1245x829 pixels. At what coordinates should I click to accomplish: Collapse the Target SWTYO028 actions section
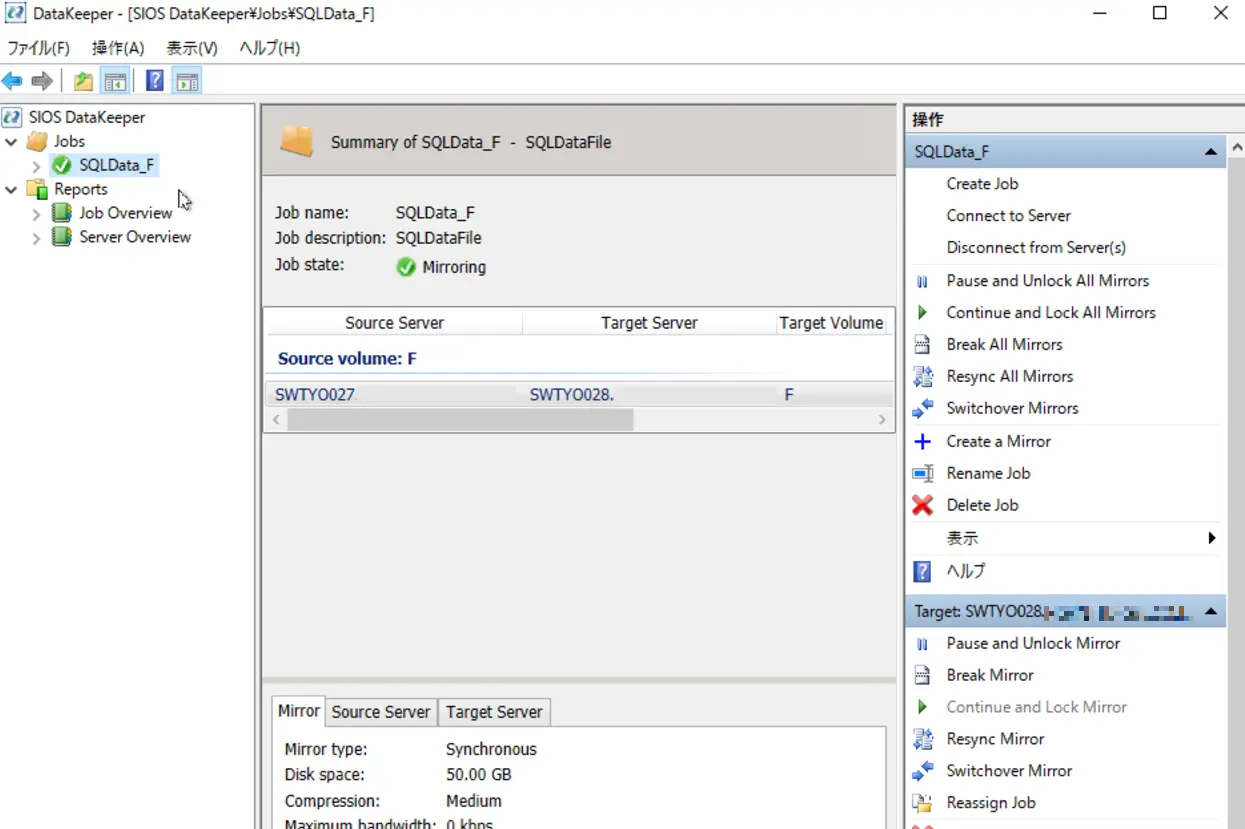1210,611
